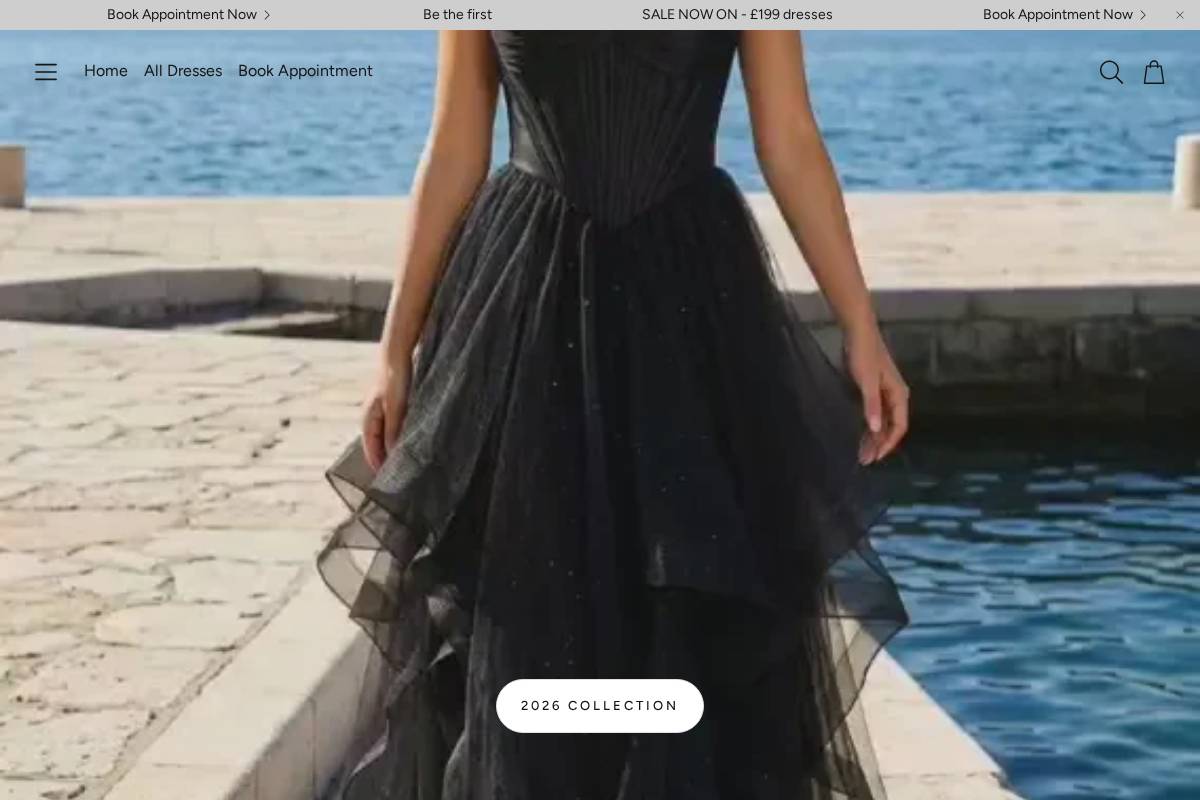The height and width of the screenshot is (800, 1200).
Task: Click the Be the first announcement text
Action: (457, 14)
